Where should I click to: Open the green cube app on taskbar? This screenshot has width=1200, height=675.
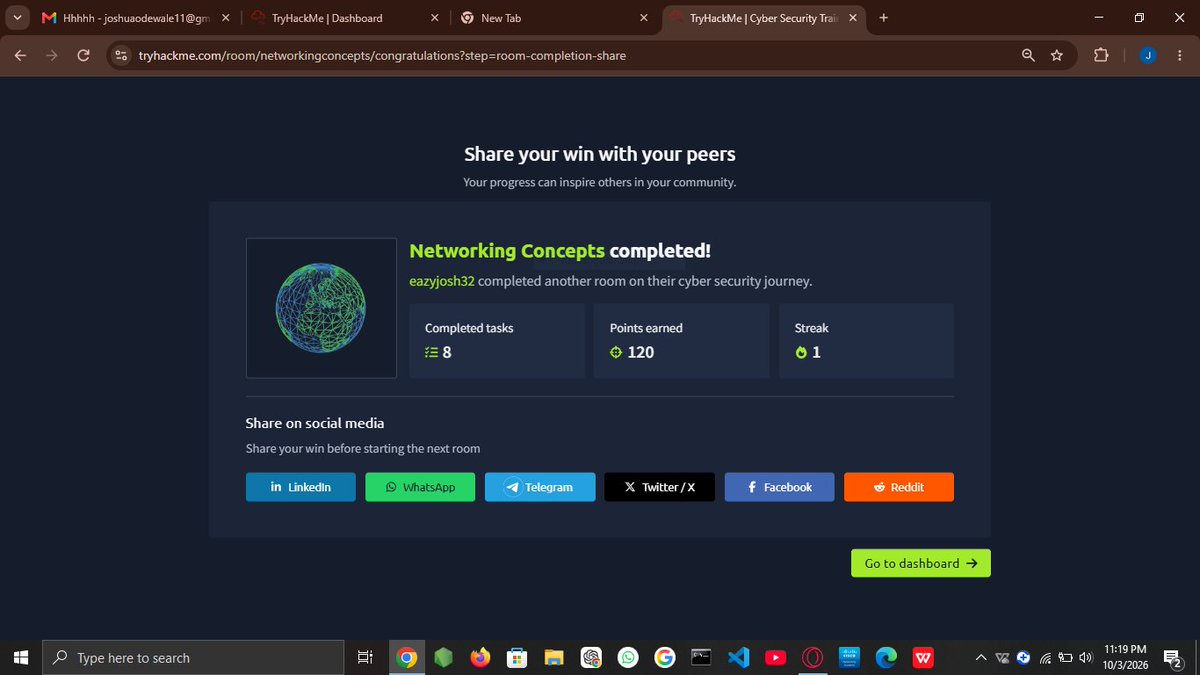pos(445,657)
